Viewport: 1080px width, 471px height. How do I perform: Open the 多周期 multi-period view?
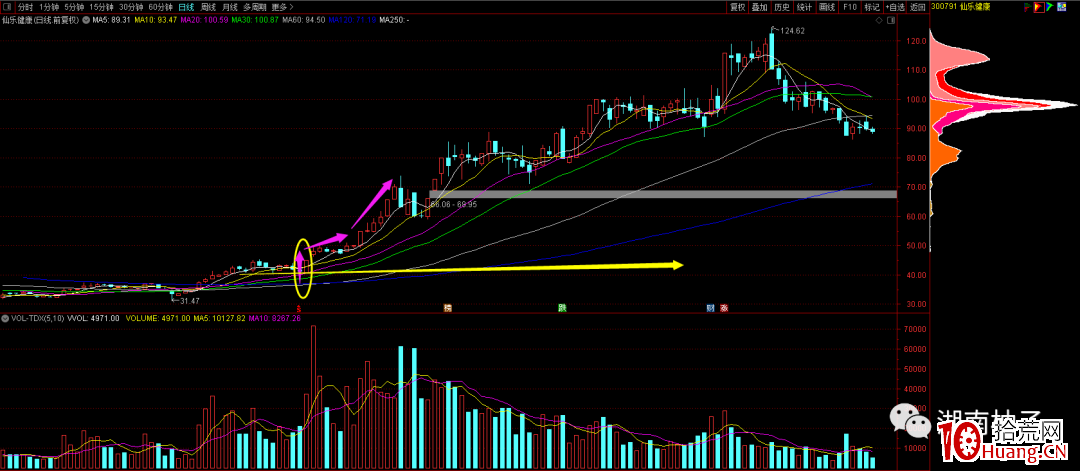pyautogui.click(x=256, y=7)
